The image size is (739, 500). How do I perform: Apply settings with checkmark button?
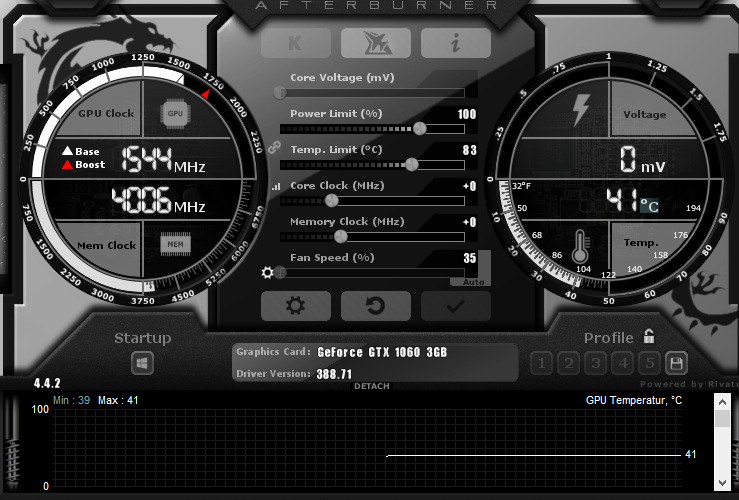456,306
